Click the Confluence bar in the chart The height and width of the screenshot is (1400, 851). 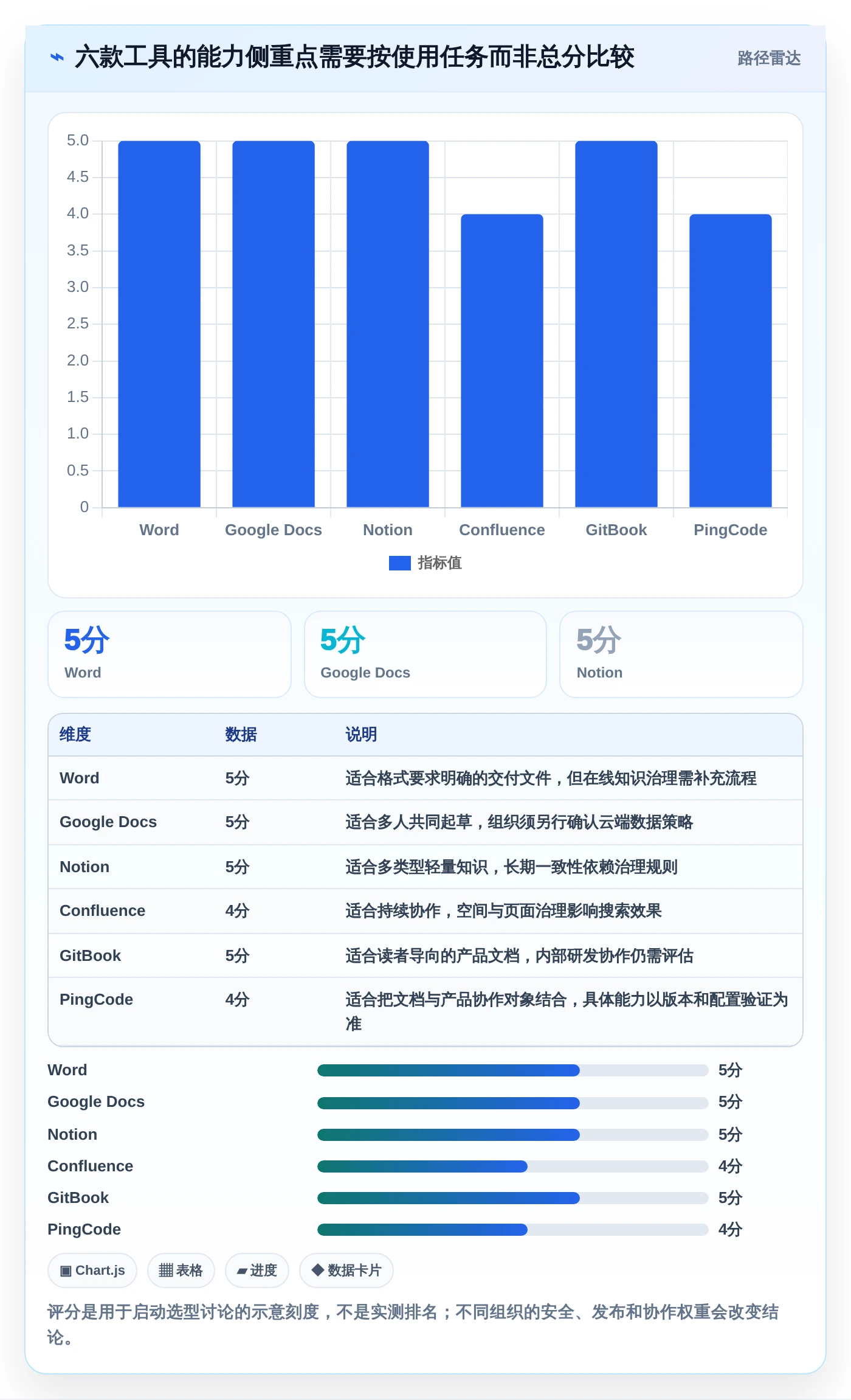click(502, 361)
